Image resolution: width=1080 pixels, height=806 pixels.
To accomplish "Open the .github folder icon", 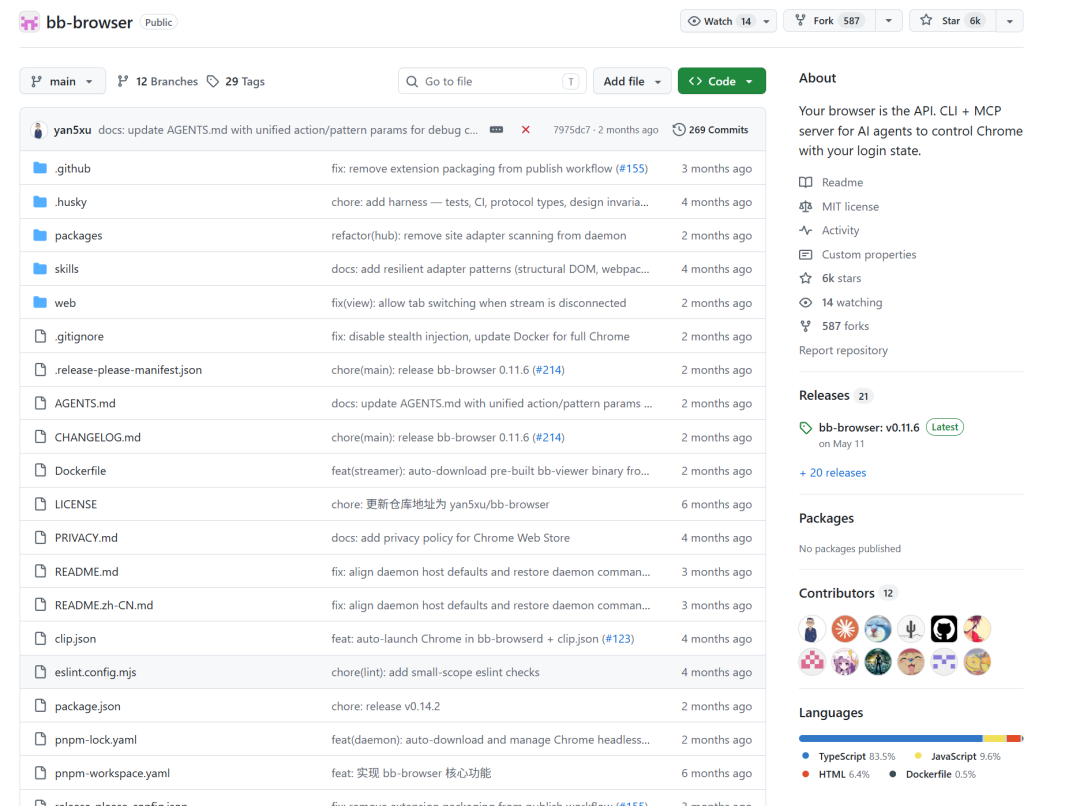I will [40, 168].
